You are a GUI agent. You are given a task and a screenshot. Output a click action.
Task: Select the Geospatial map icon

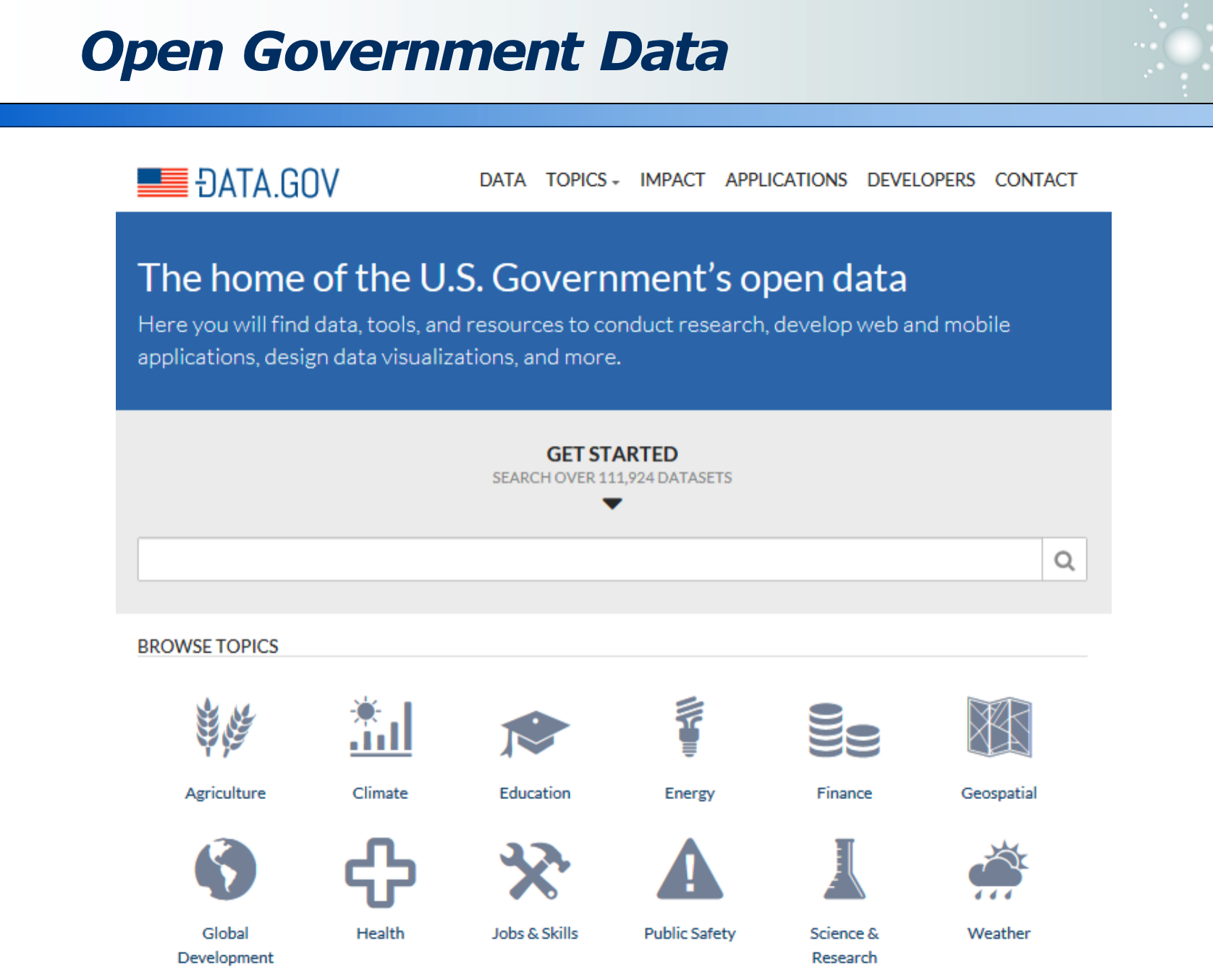tap(999, 727)
